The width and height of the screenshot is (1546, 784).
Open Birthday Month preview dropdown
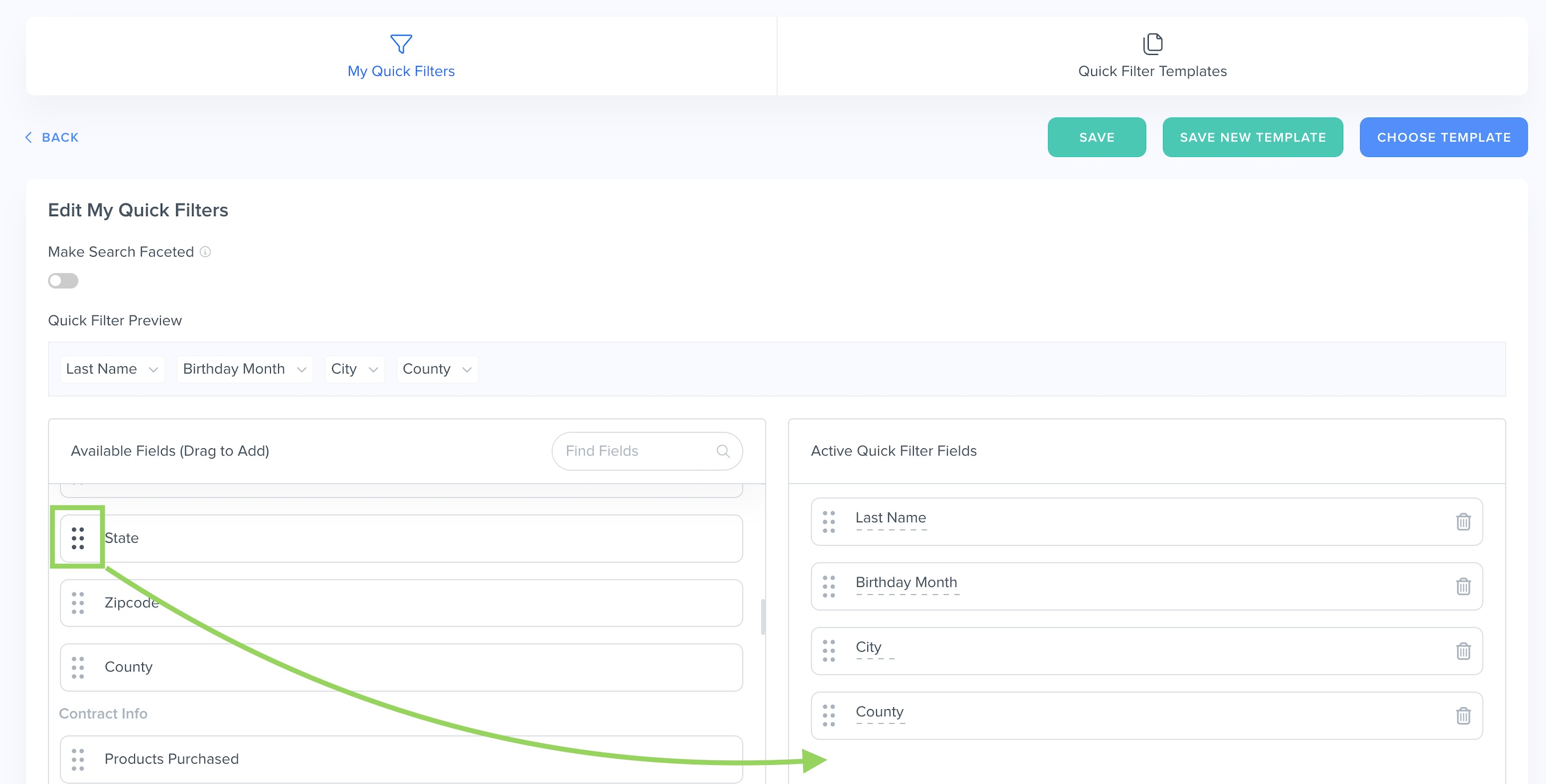click(244, 369)
